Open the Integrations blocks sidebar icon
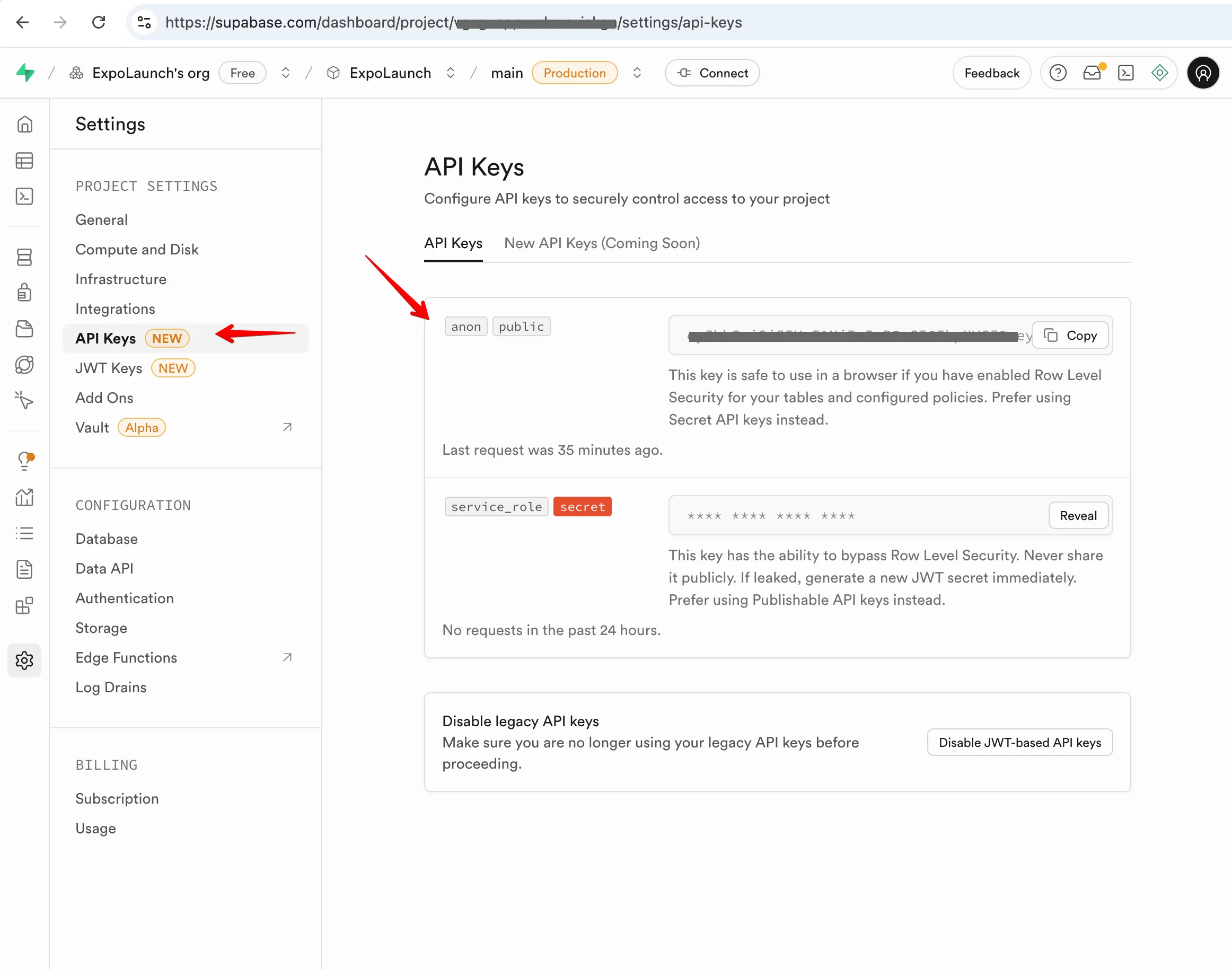This screenshot has width=1232, height=969. [x=24, y=605]
